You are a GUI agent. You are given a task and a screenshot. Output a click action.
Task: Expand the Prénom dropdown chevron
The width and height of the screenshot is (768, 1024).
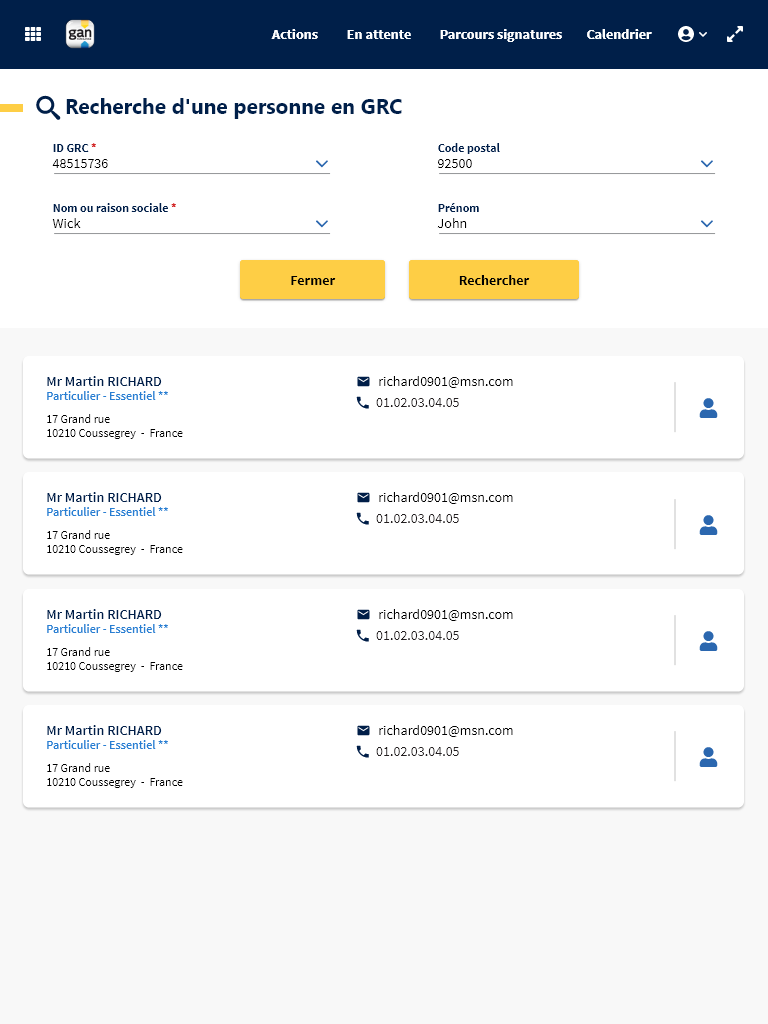pyautogui.click(x=707, y=223)
